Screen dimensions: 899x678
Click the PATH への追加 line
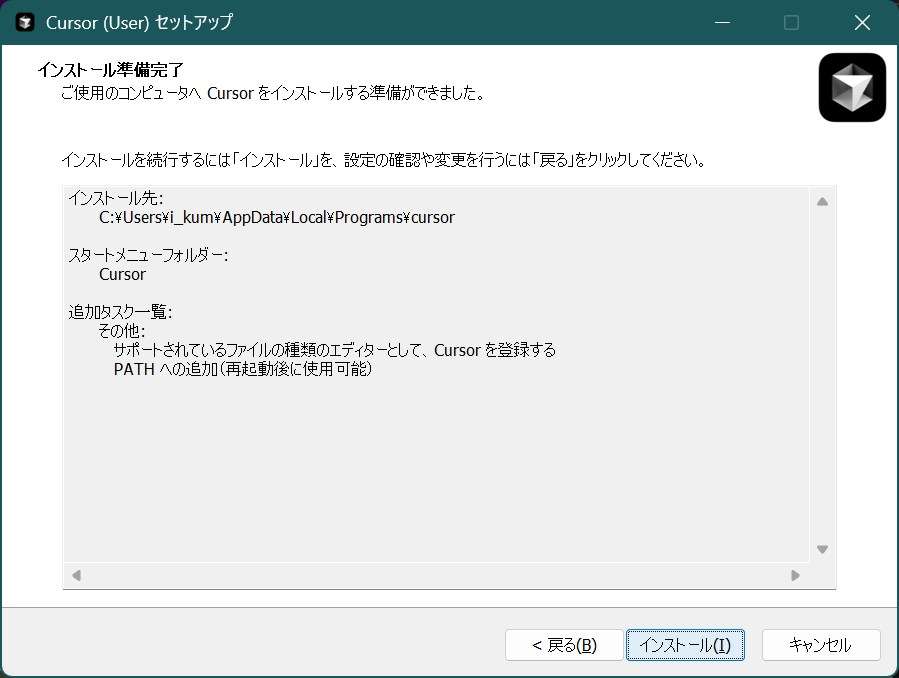point(243,369)
